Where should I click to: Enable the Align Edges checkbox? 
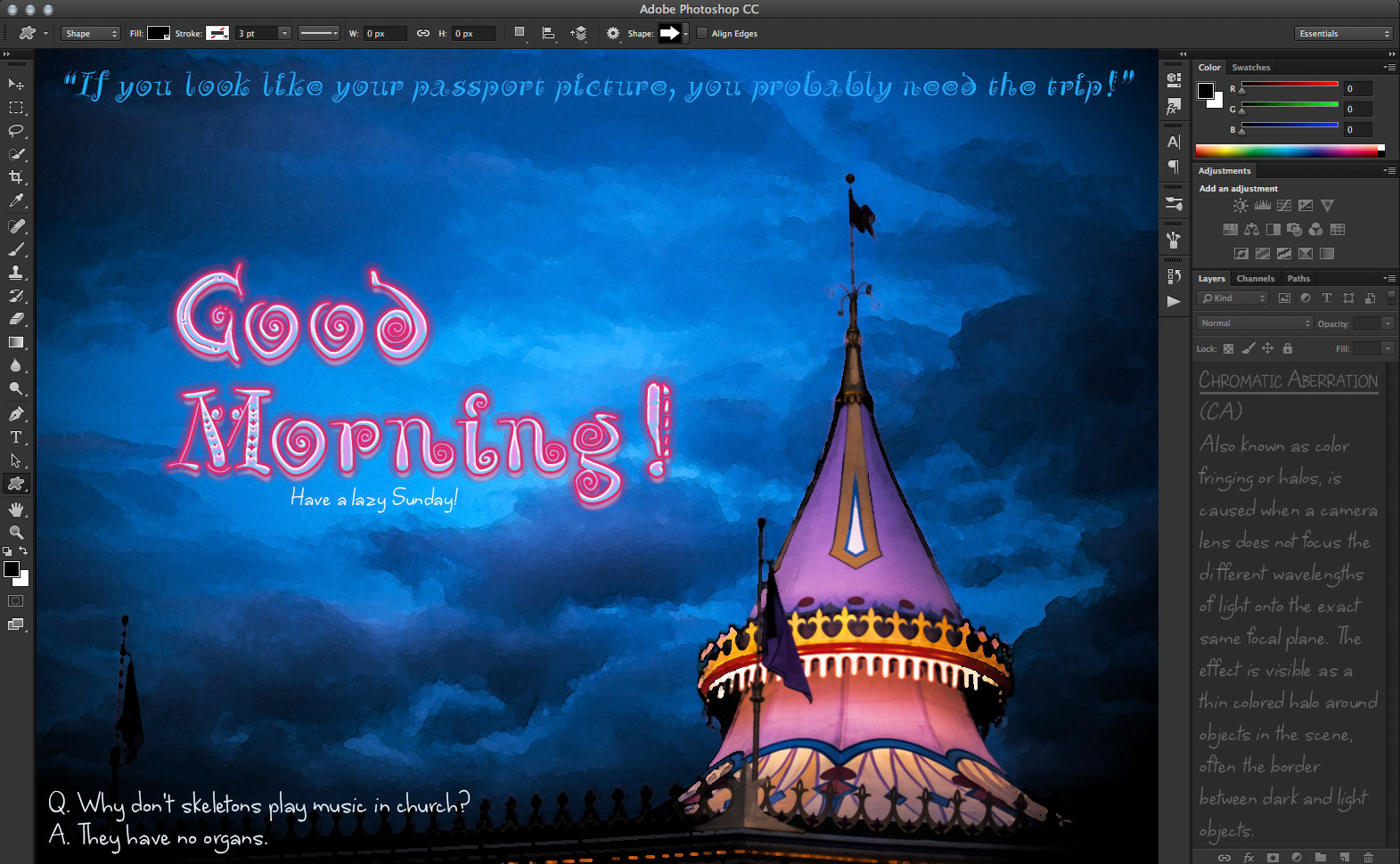tap(702, 34)
